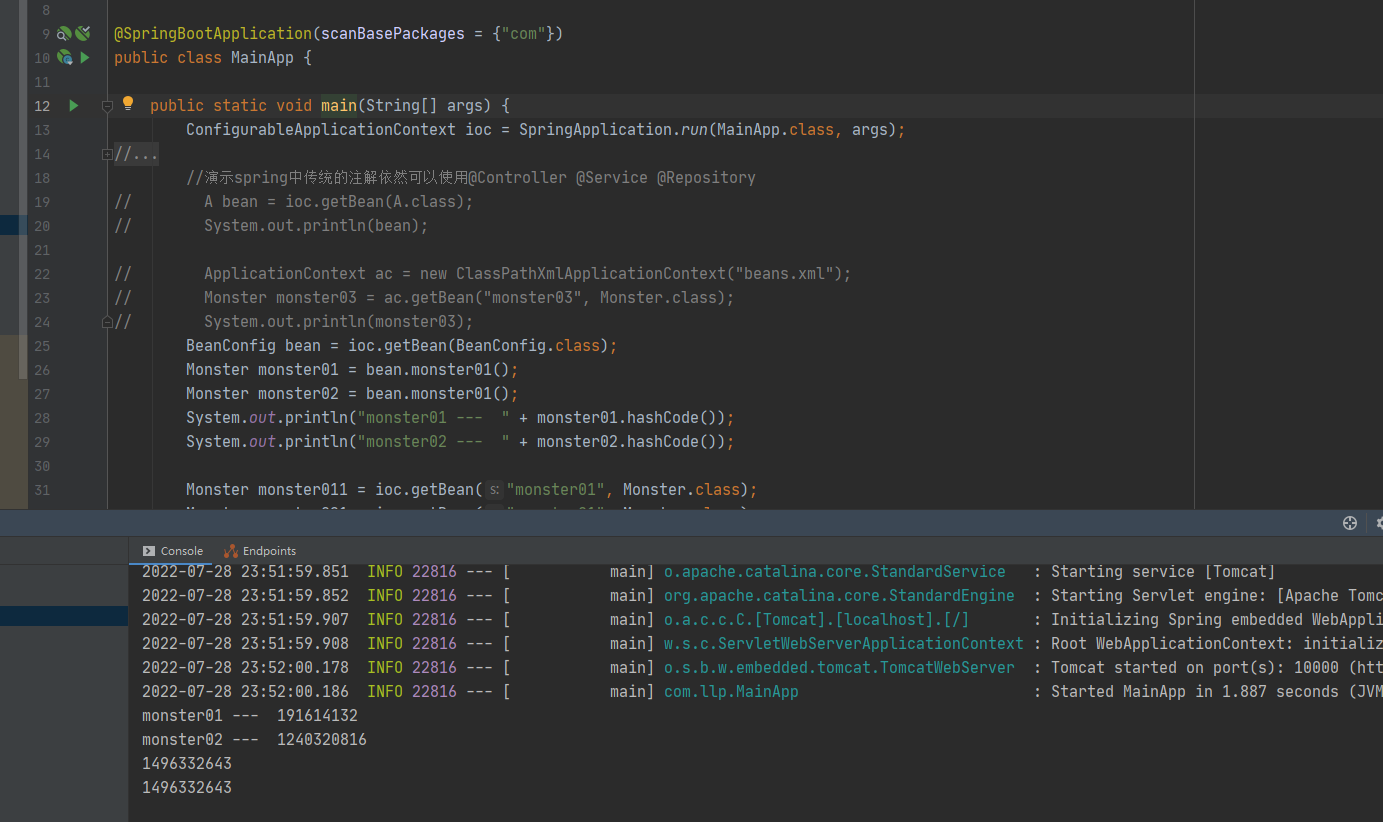Click the Spring bean search gutter icon on line 9
Viewport: 1383px width, 822px height.
pyautogui.click(x=65, y=34)
